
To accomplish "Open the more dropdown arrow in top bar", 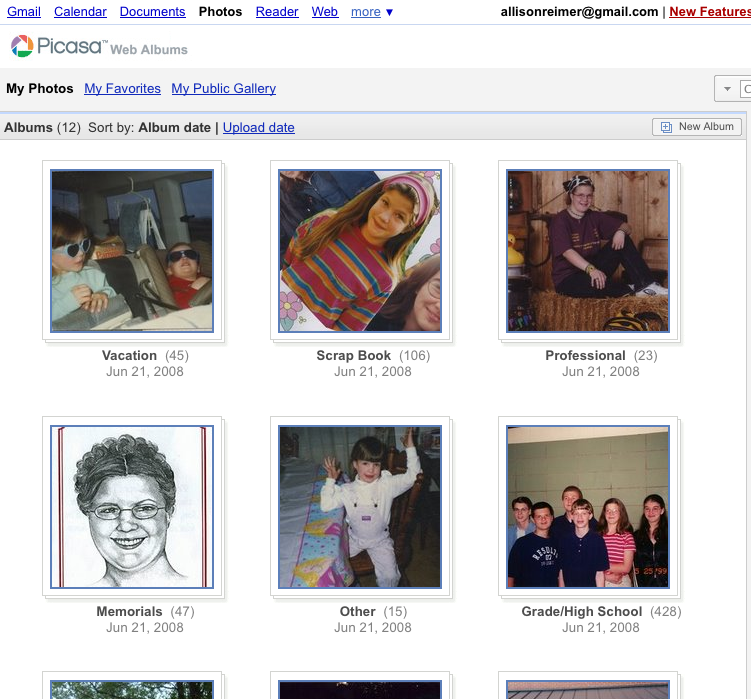I will tap(389, 12).
